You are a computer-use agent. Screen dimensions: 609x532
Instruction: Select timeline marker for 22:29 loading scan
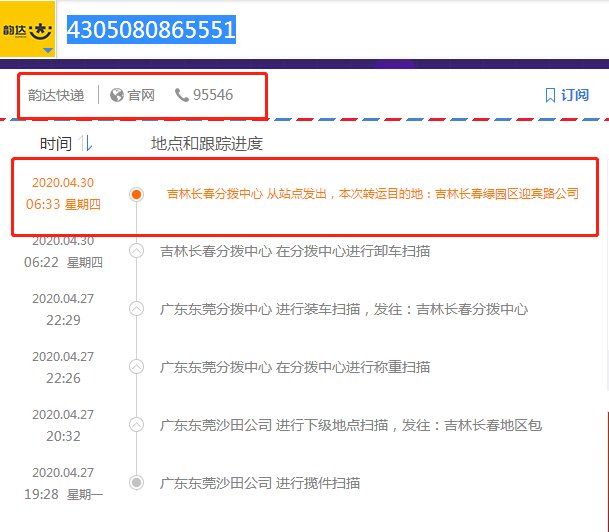(136, 309)
